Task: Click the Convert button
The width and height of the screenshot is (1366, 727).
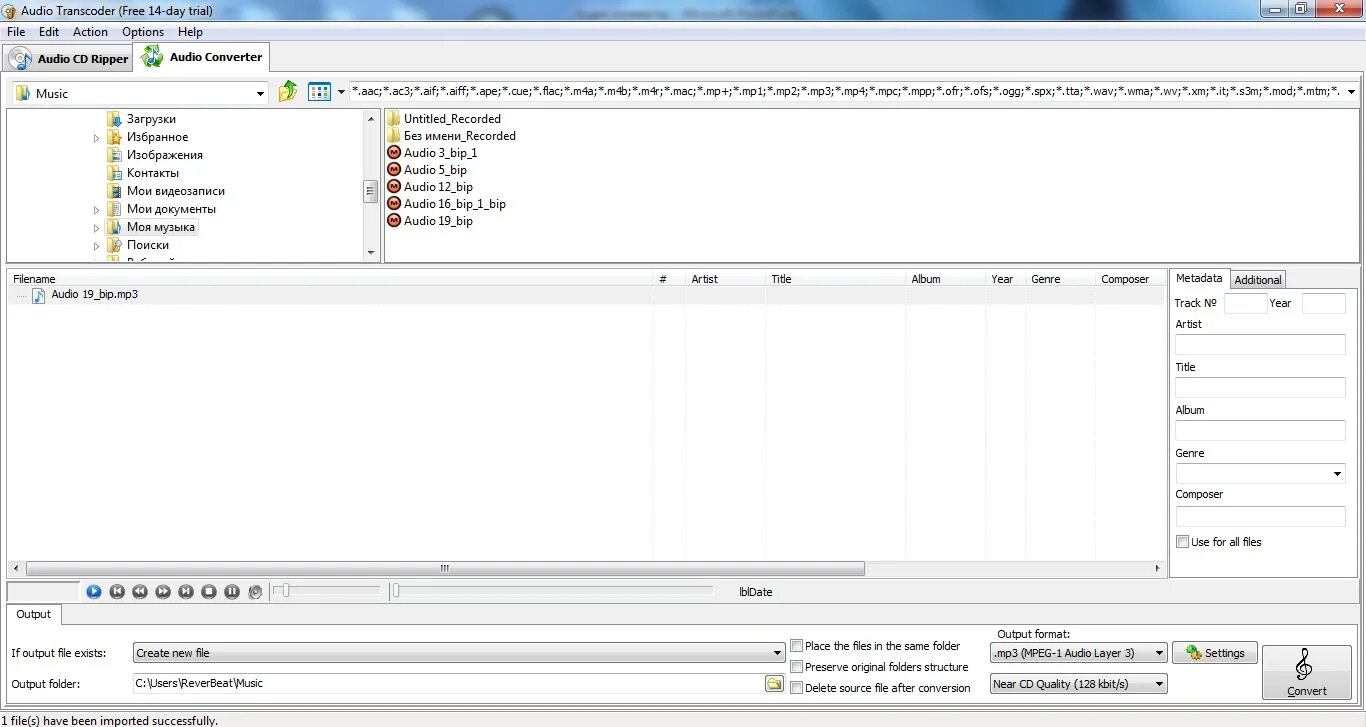Action: [1306, 672]
